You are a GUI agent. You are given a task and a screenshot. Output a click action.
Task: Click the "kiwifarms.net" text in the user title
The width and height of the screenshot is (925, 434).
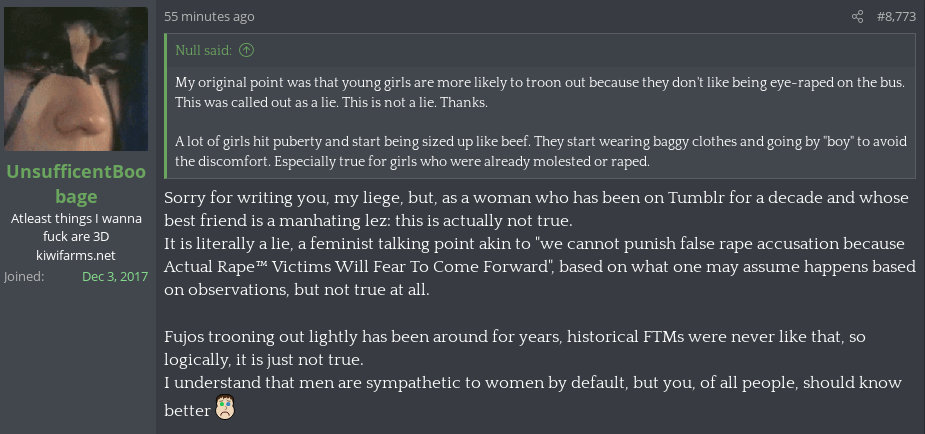click(x=76, y=255)
